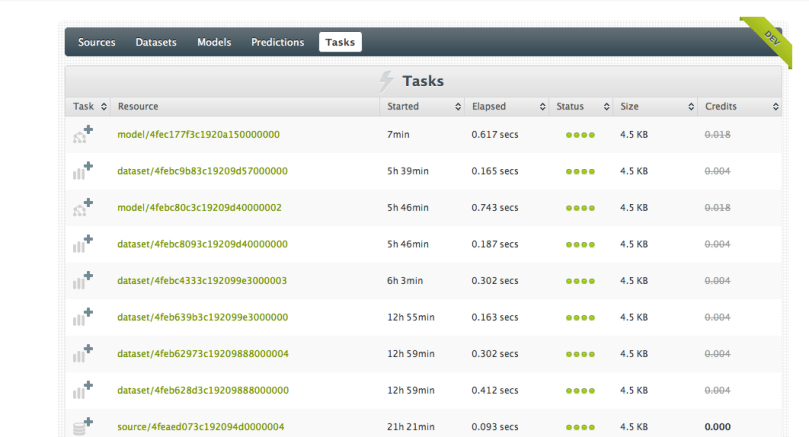Viewport: 809px width, 437px height.
Task: Switch to the Sources tab
Action: coord(97,42)
